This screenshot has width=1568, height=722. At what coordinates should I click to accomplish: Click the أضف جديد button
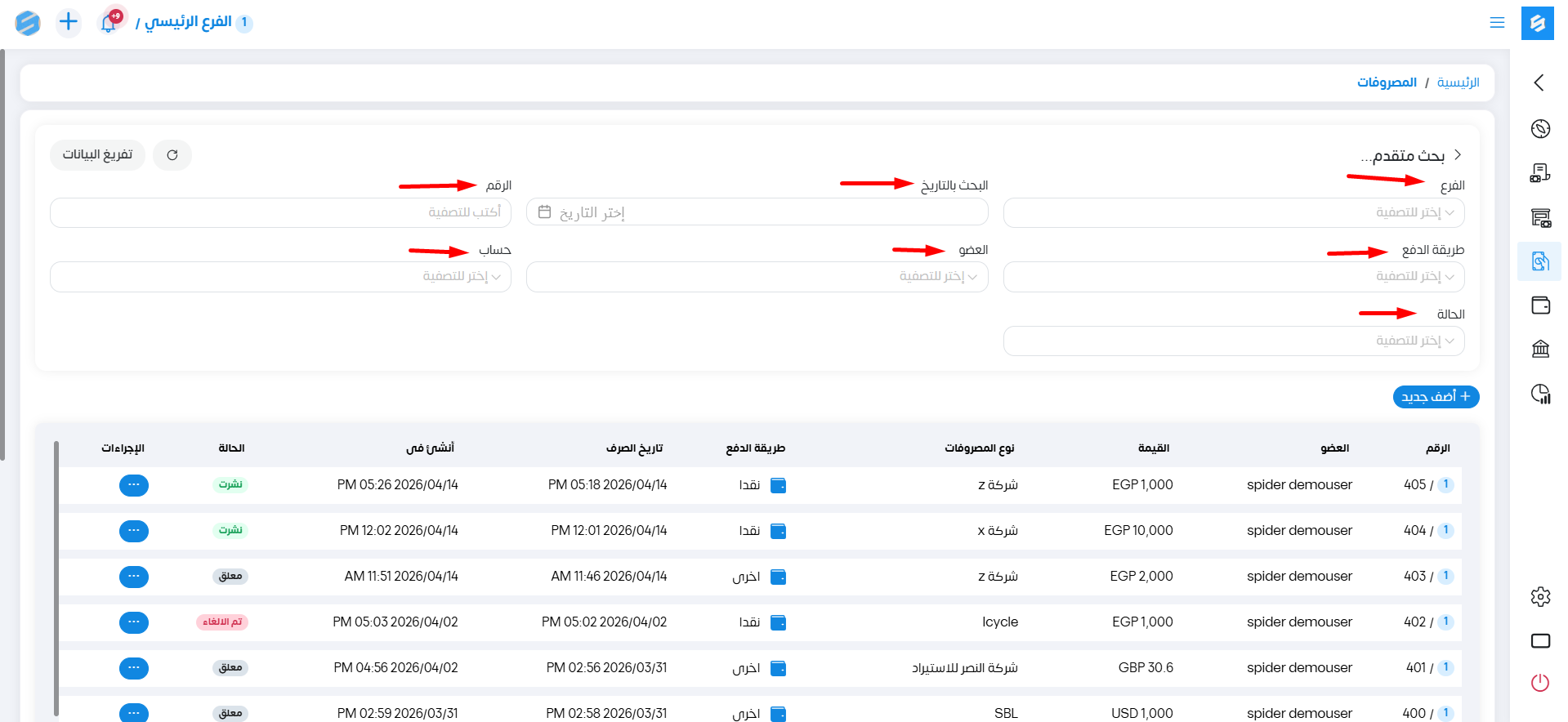(x=1436, y=397)
